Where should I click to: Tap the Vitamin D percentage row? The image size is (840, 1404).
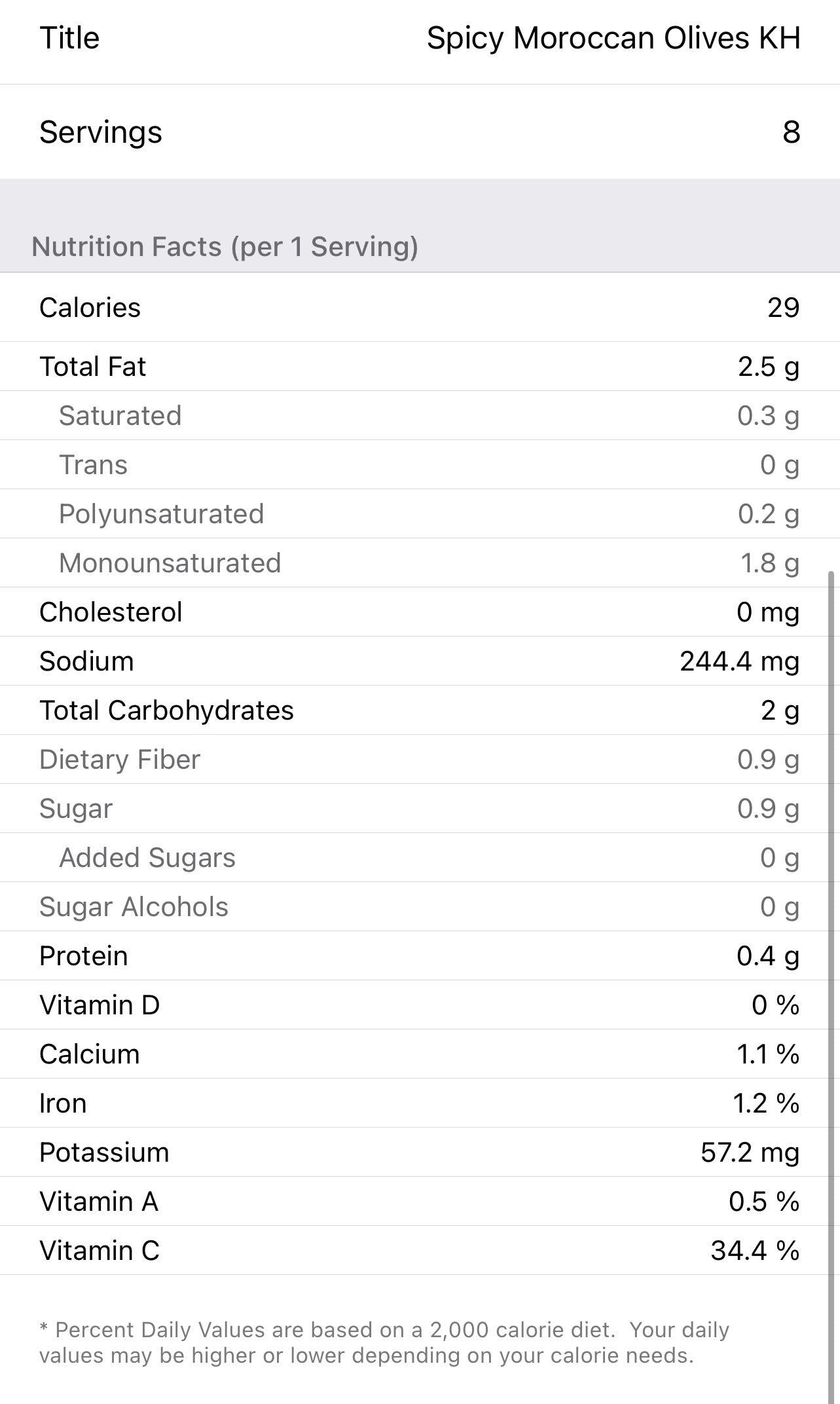tap(419, 1005)
